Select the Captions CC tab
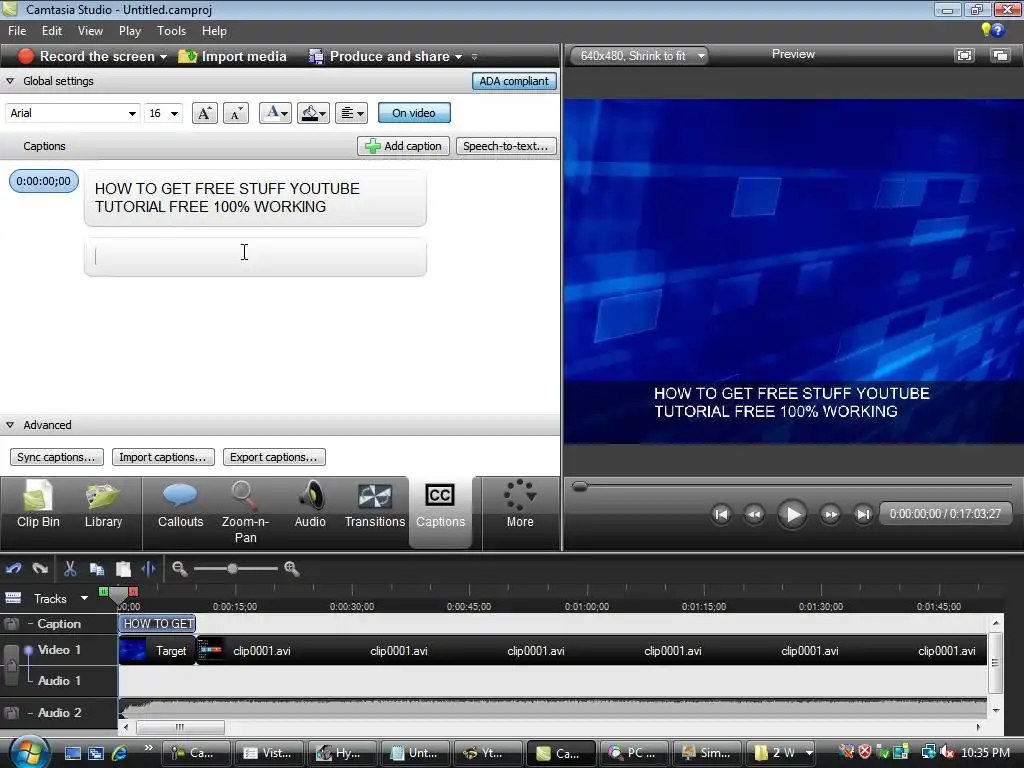The width and height of the screenshot is (1024, 768). [x=440, y=512]
